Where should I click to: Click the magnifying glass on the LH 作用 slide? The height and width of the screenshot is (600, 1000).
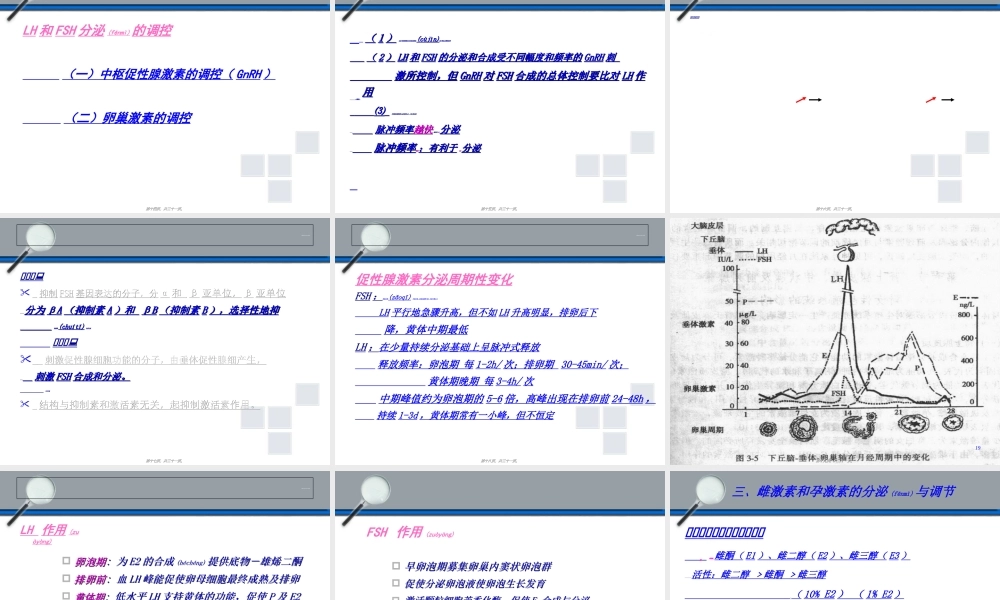(x=38, y=491)
